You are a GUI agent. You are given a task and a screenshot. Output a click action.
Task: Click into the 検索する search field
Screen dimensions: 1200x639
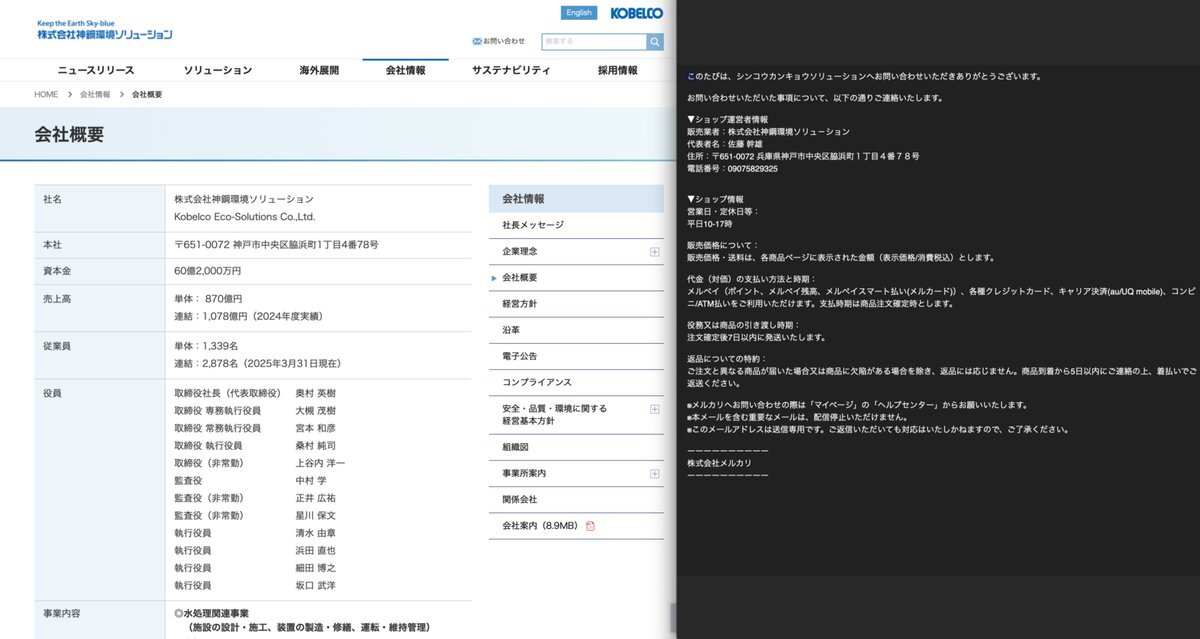[594, 42]
